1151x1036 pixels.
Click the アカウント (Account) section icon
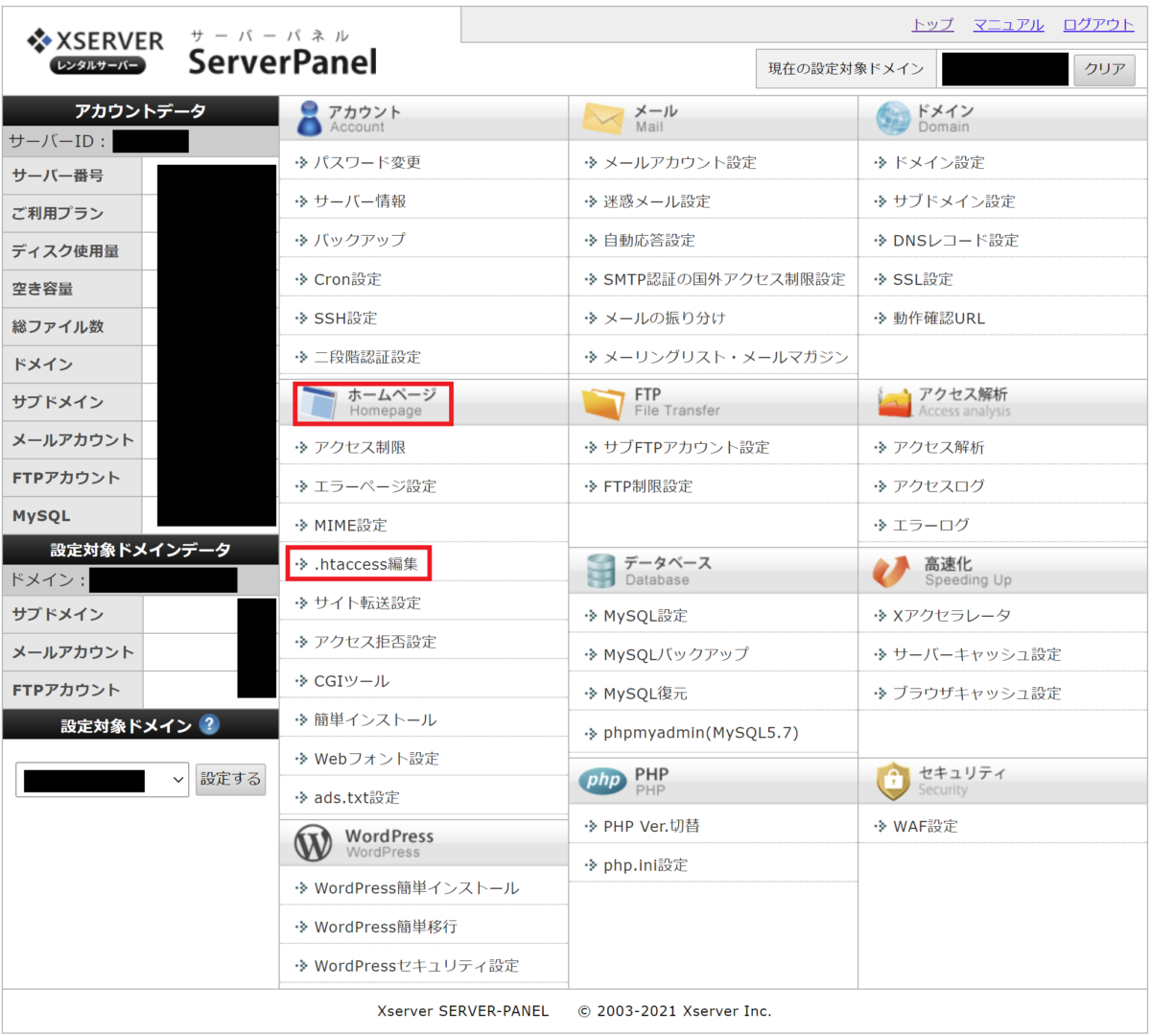[x=310, y=117]
